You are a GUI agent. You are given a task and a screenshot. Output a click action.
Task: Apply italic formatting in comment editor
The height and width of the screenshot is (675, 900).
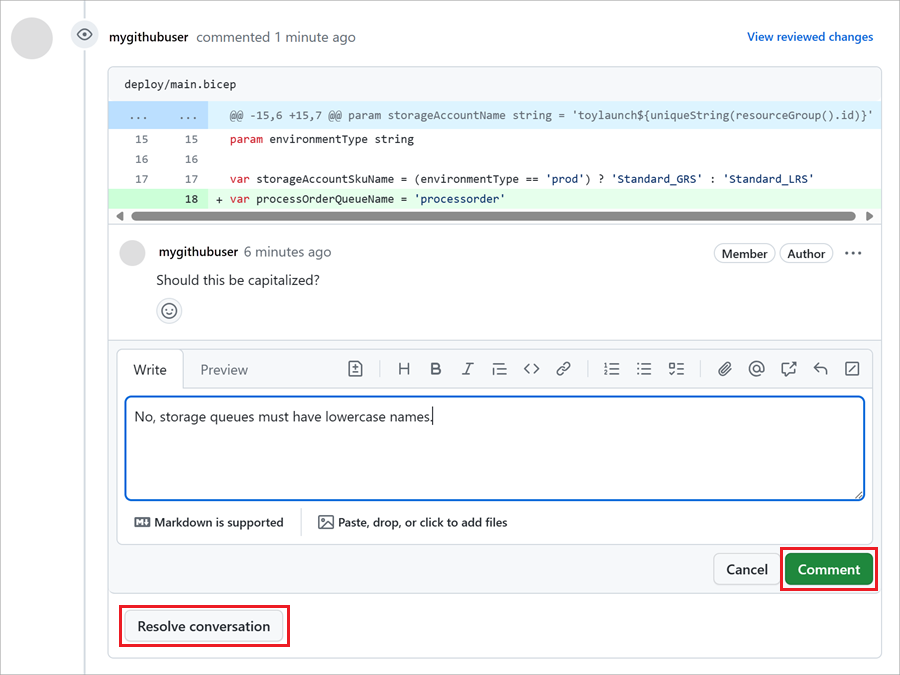point(468,368)
